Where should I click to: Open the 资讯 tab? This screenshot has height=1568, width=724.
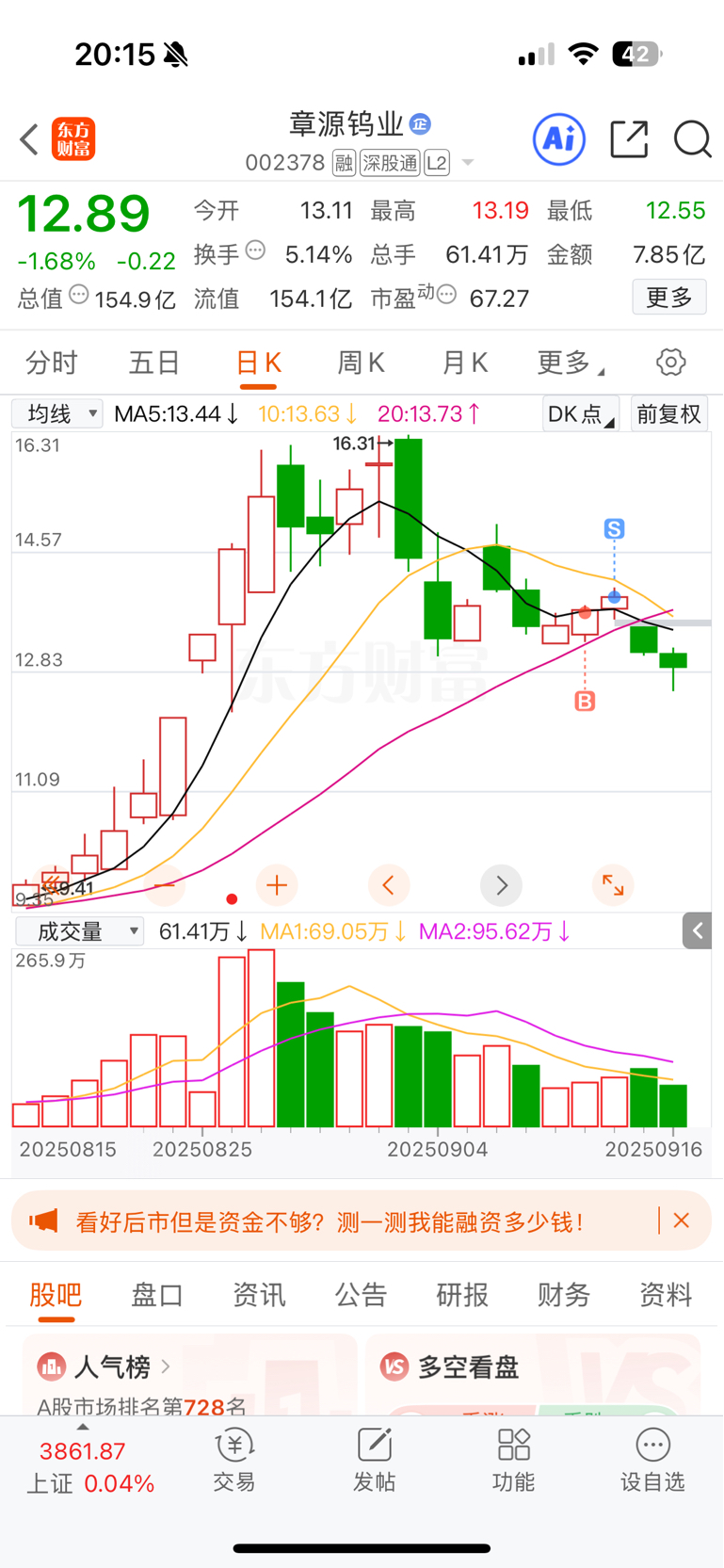[259, 1295]
